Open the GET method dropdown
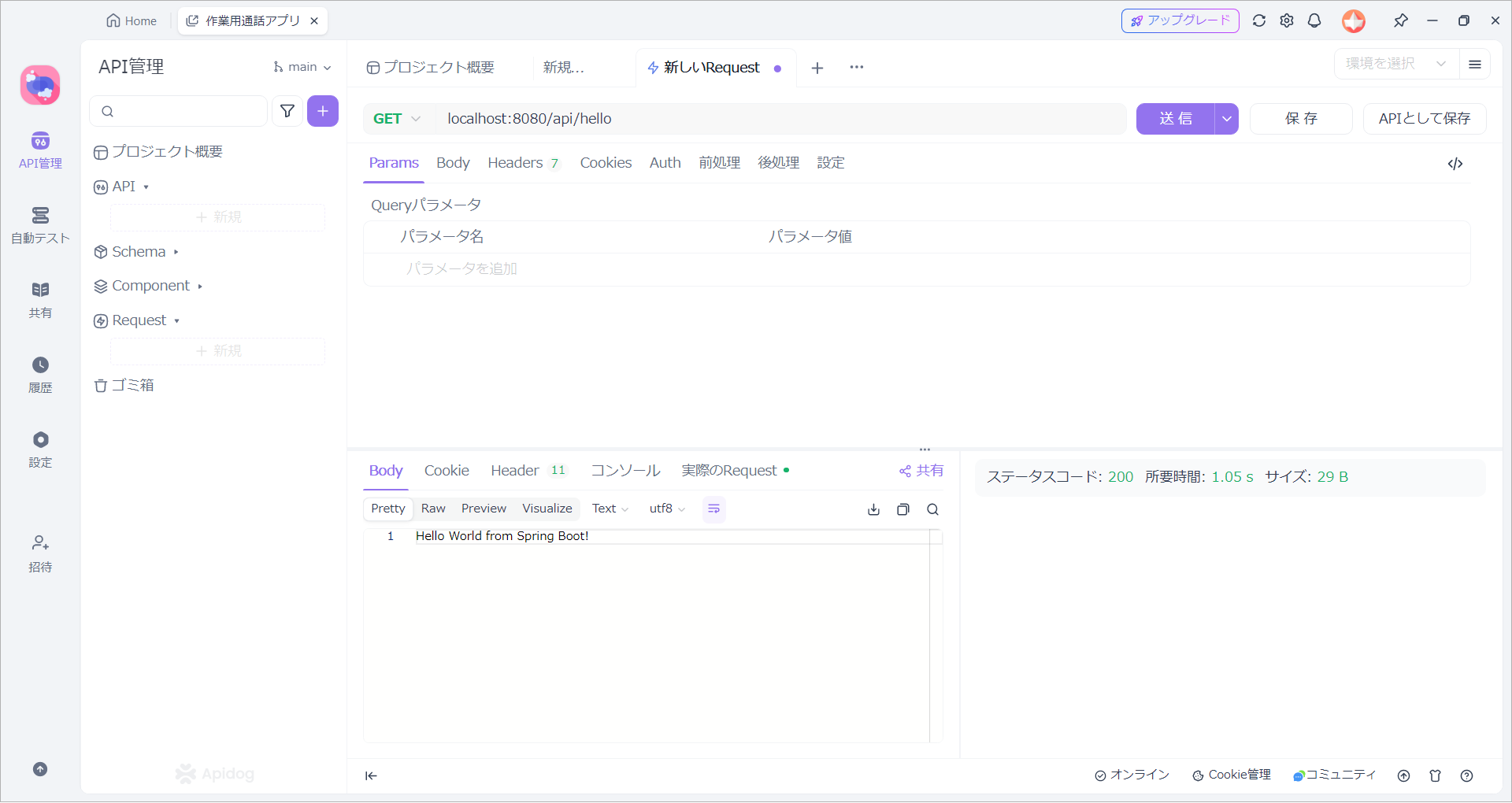This screenshot has height=803, width=1512. 396,119
